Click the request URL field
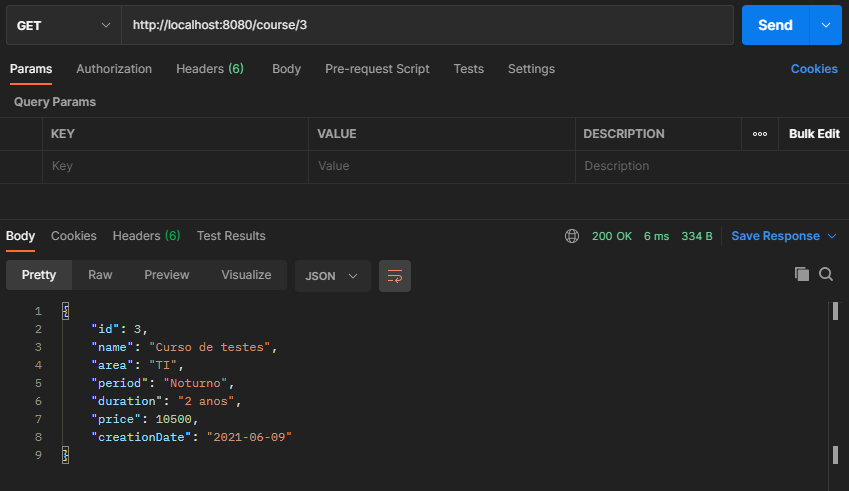Viewport: 849px width, 491px height. (x=427, y=25)
